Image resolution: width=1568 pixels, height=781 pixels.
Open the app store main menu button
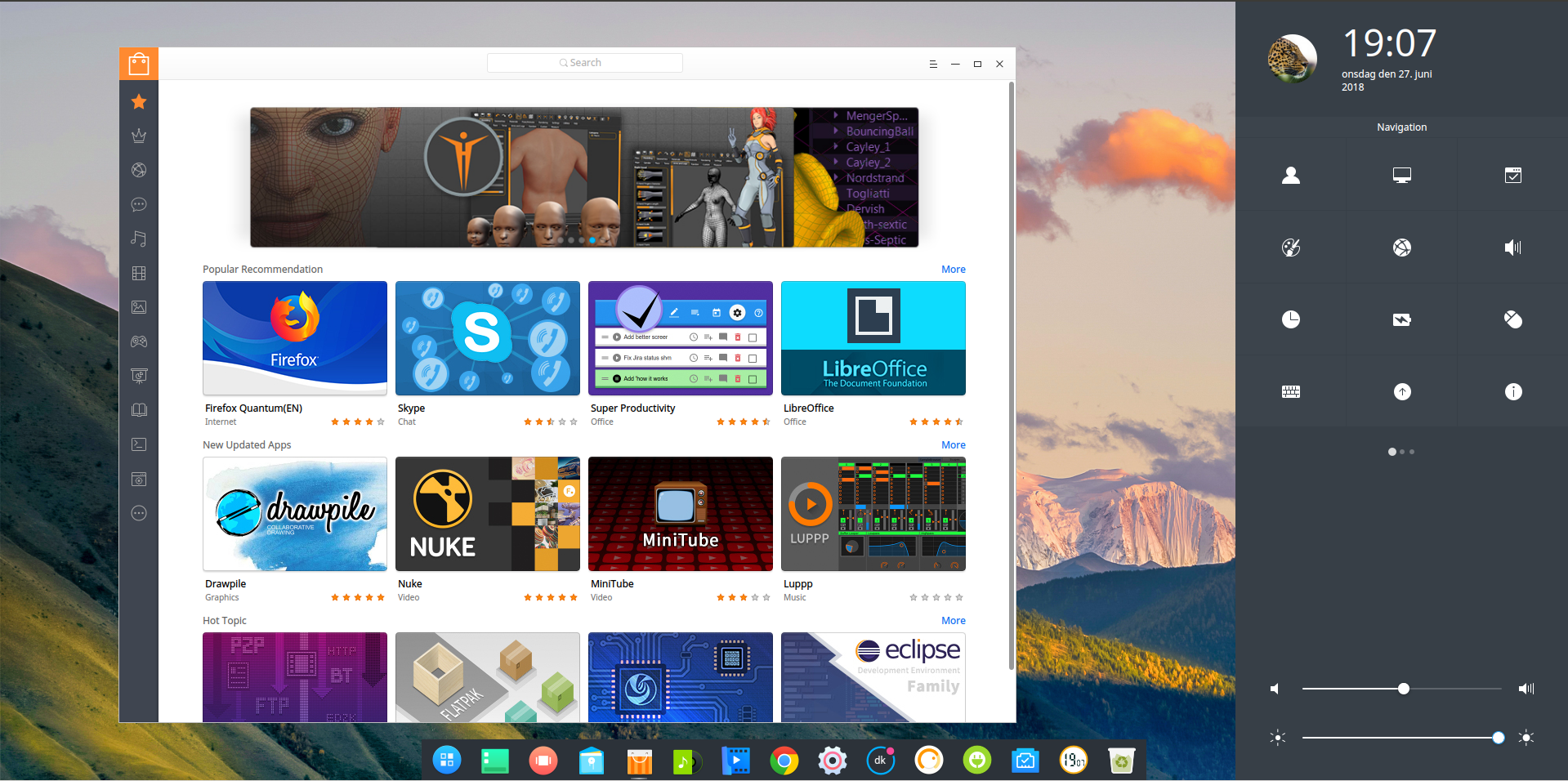pos(933,64)
